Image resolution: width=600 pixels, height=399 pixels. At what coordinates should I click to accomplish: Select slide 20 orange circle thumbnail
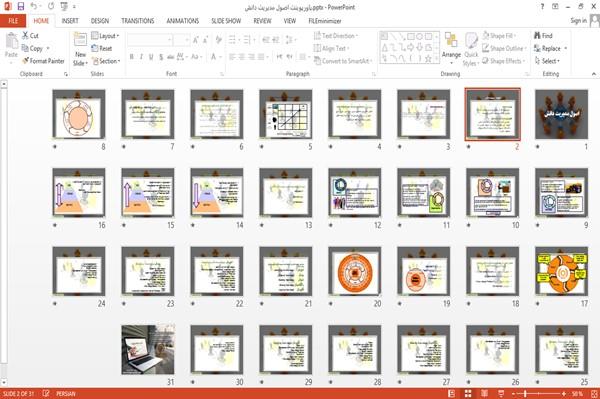point(354,271)
